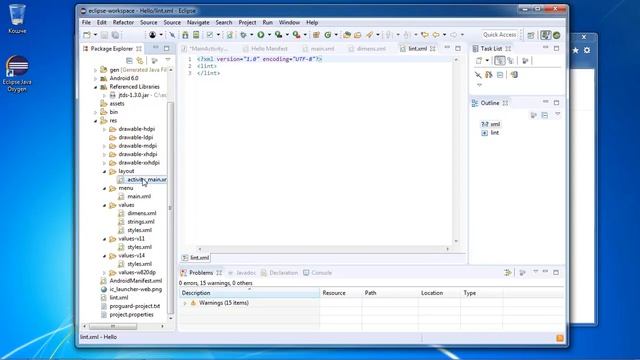This screenshot has height=360, width=640.
Task: Switch to the Console tab
Action: 318,273
